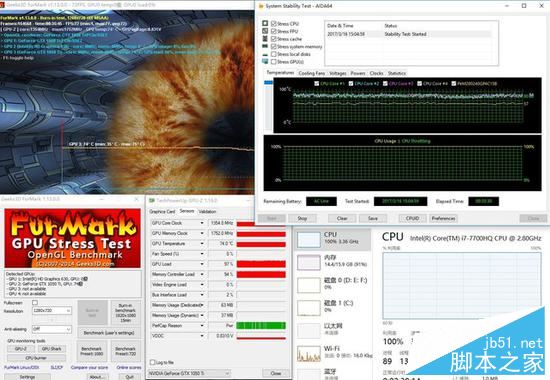Open GPU Load sensor dropdown arrow
The height and width of the screenshot is (380, 550).
click(202, 264)
